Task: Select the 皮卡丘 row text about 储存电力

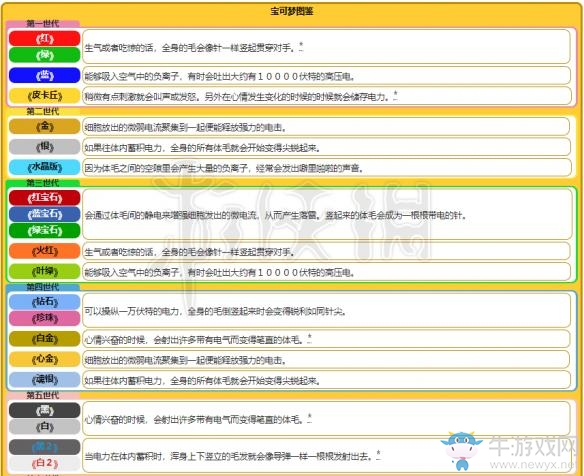Action: [238, 97]
